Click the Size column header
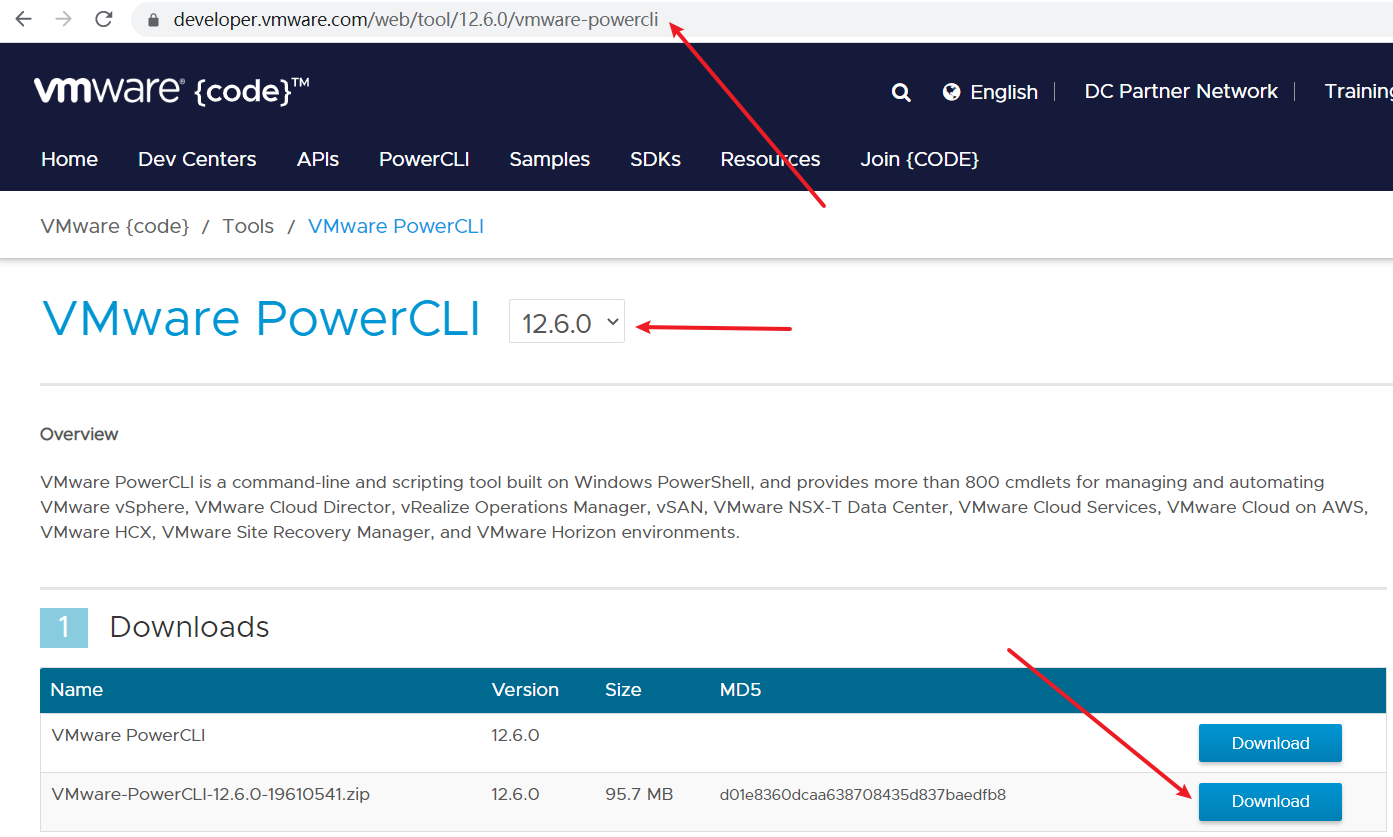This screenshot has width=1393, height=837. [623, 690]
